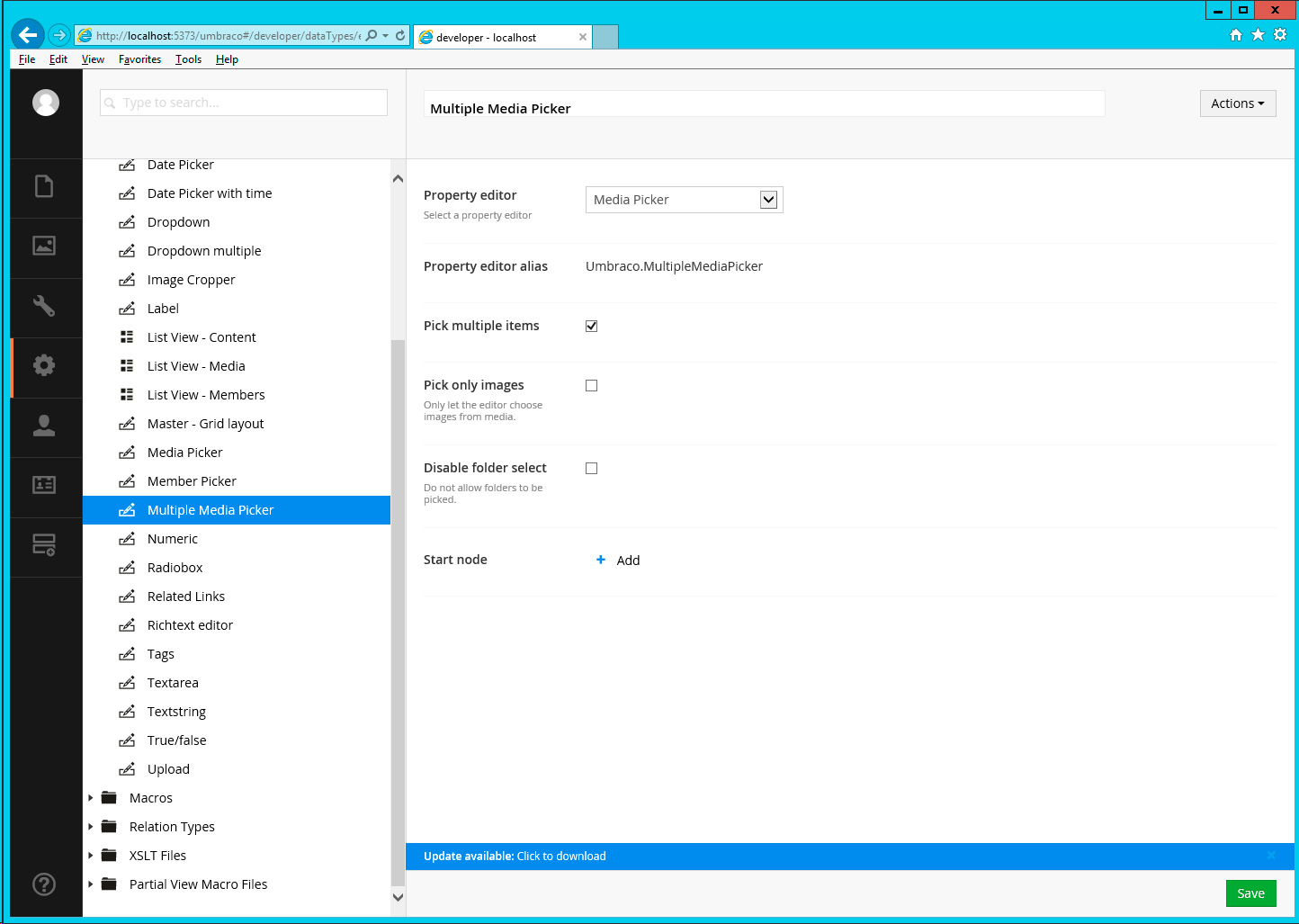Open browser Tools gear icon

point(1280,35)
